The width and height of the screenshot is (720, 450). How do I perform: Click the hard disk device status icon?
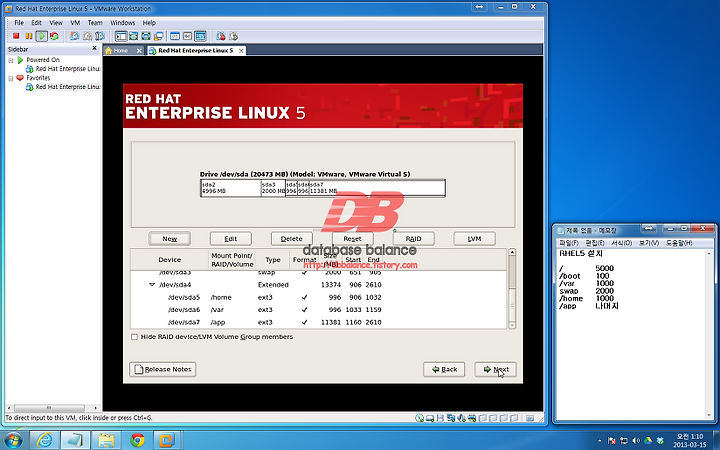pyautogui.click(x=430, y=418)
